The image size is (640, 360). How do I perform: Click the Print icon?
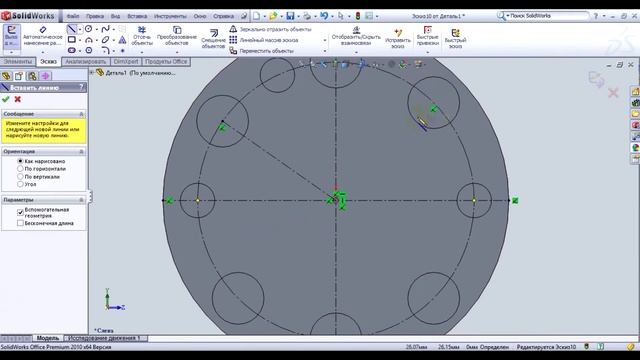[x=307, y=16]
